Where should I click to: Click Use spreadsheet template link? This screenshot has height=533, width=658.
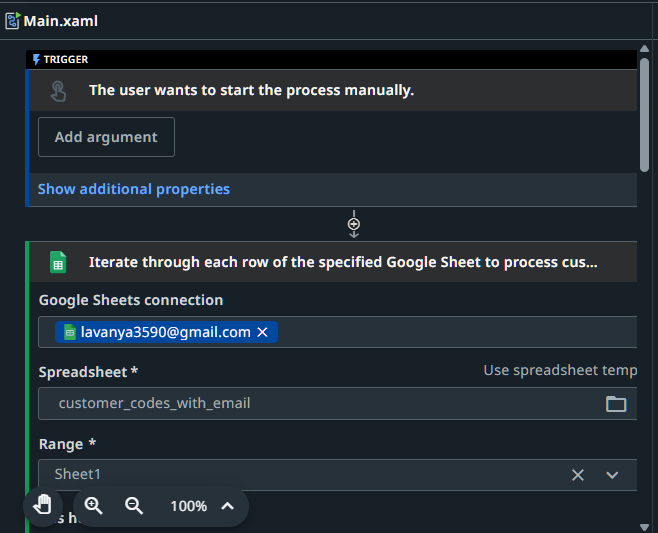pyautogui.click(x=560, y=370)
